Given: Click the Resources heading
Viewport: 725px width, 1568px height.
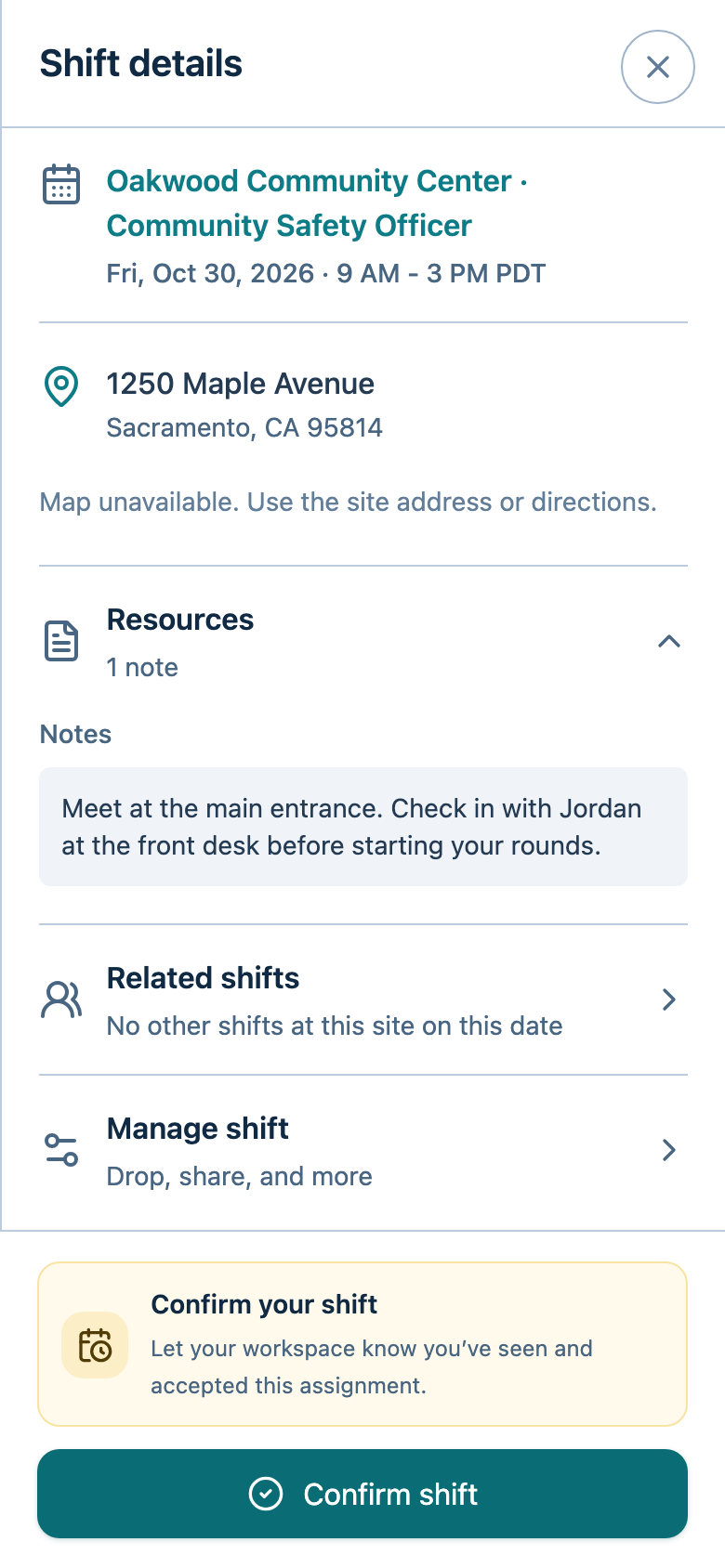Looking at the screenshot, I should (180, 620).
